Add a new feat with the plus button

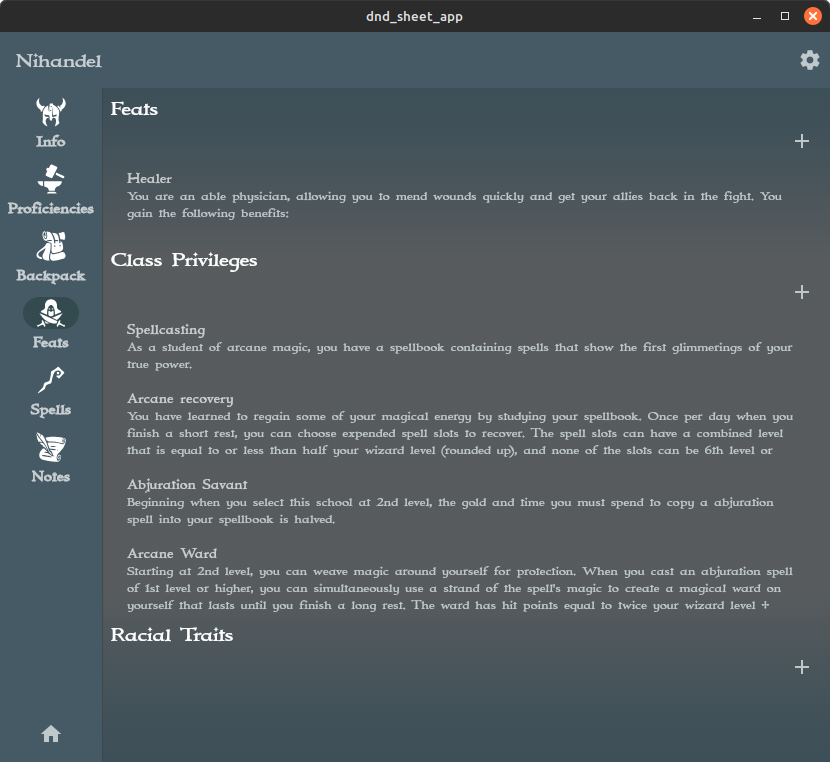pyautogui.click(x=801, y=141)
